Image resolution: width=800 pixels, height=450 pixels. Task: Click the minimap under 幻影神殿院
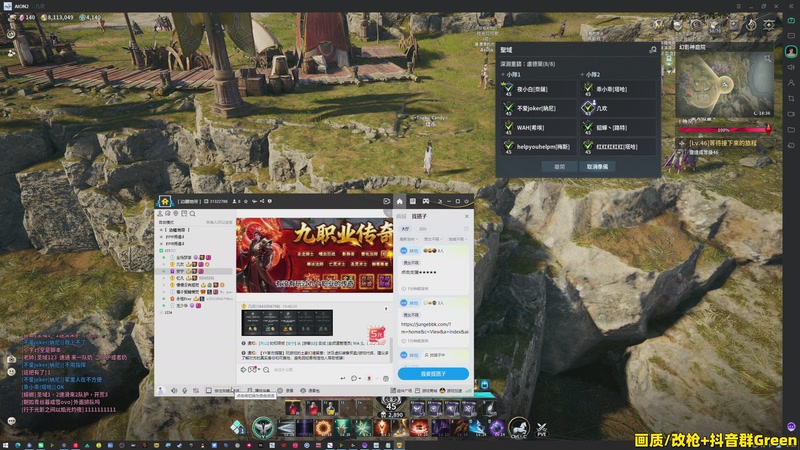click(724, 85)
